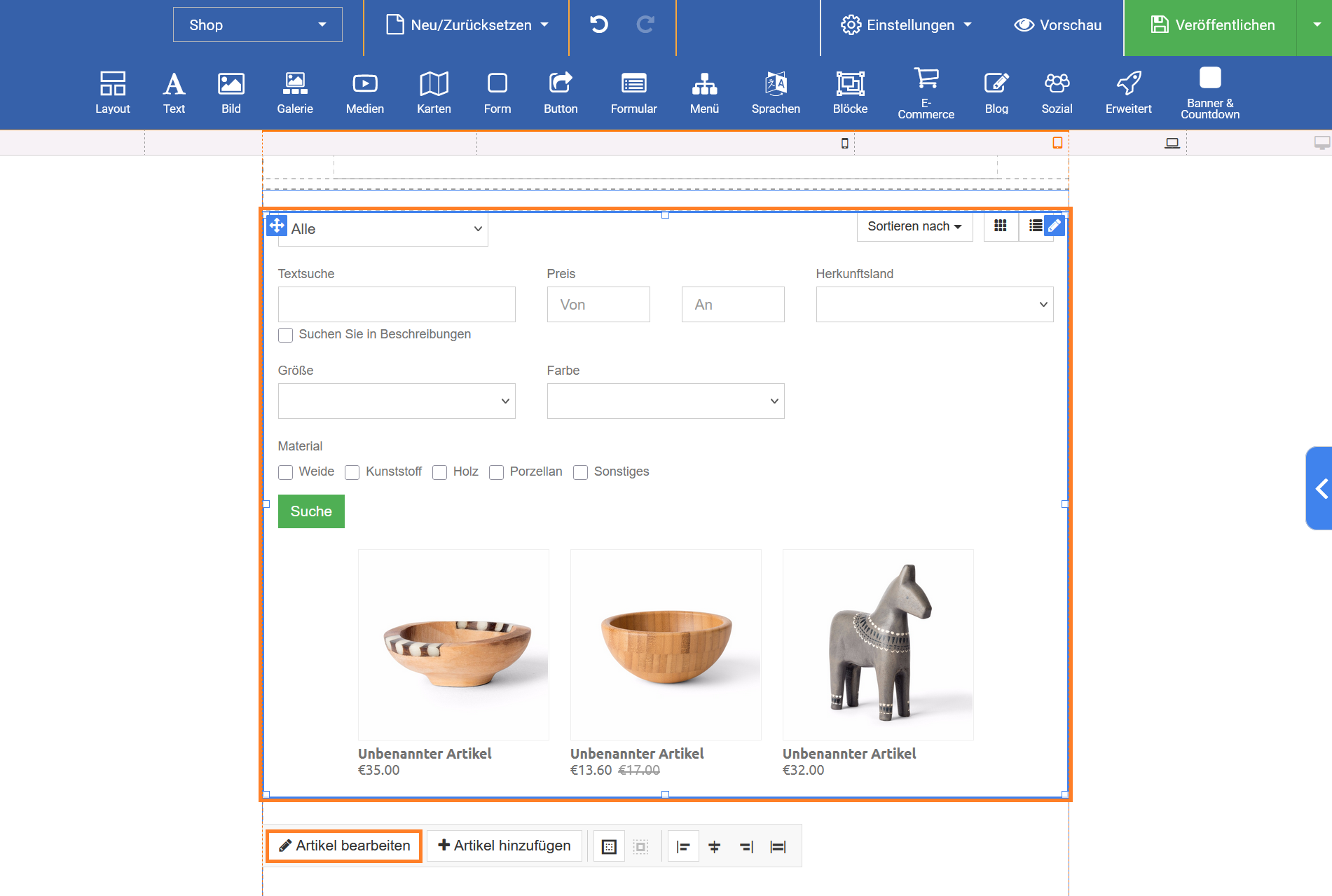This screenshot has height=896, width=1332.
Task: Open the Neu/Zurücksetzen menu
Action: point(467,25)
